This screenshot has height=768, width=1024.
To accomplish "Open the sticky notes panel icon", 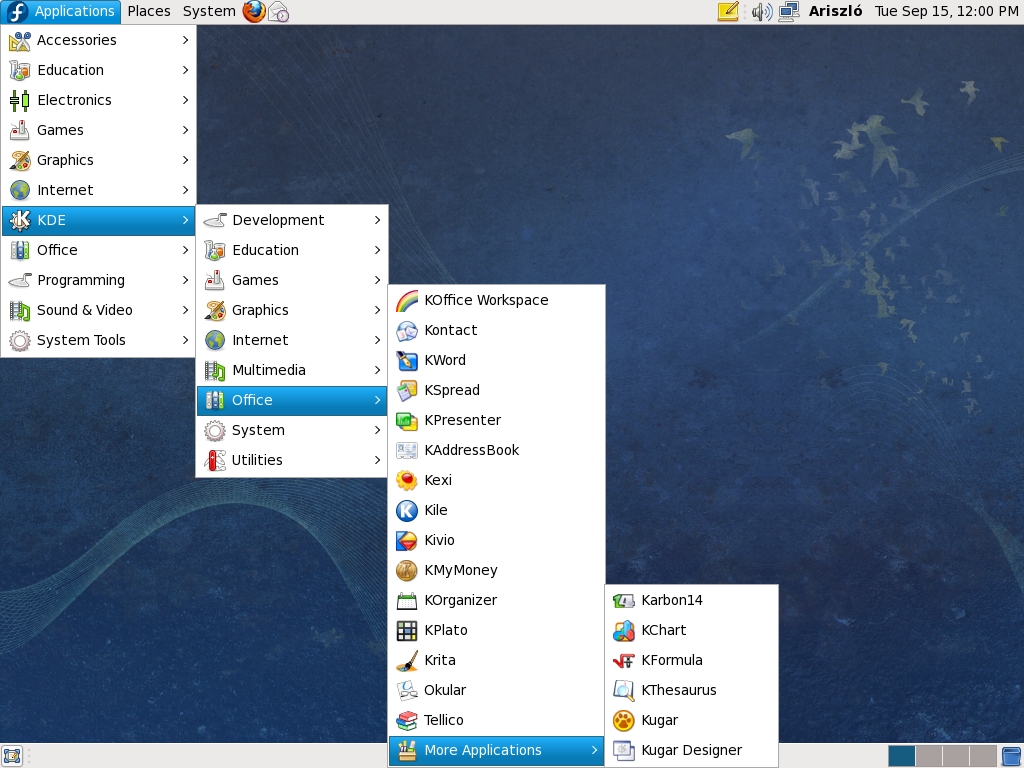I will (728, 11).
